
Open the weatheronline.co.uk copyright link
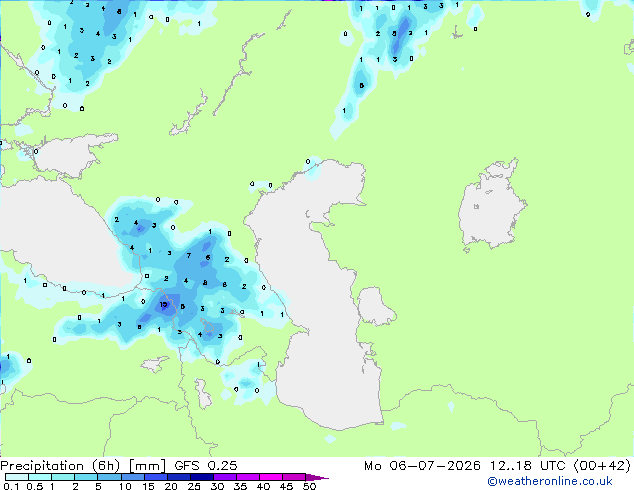click(x=550, y=481)
